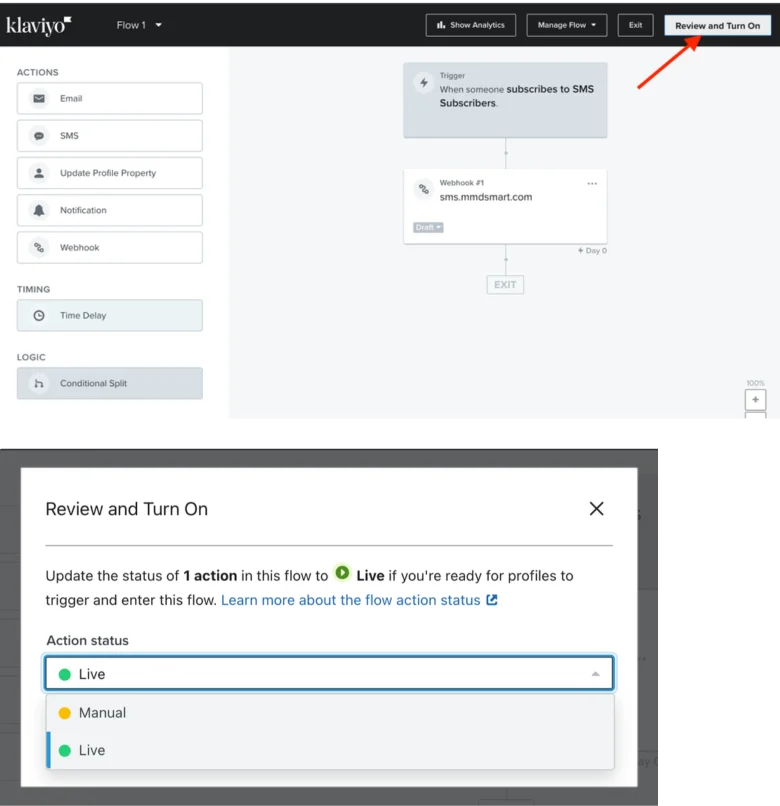Select the SMS action speech bubble icon
Image resolution: width=780 pixels, height=806 pixels.
[x=39, y=136]
